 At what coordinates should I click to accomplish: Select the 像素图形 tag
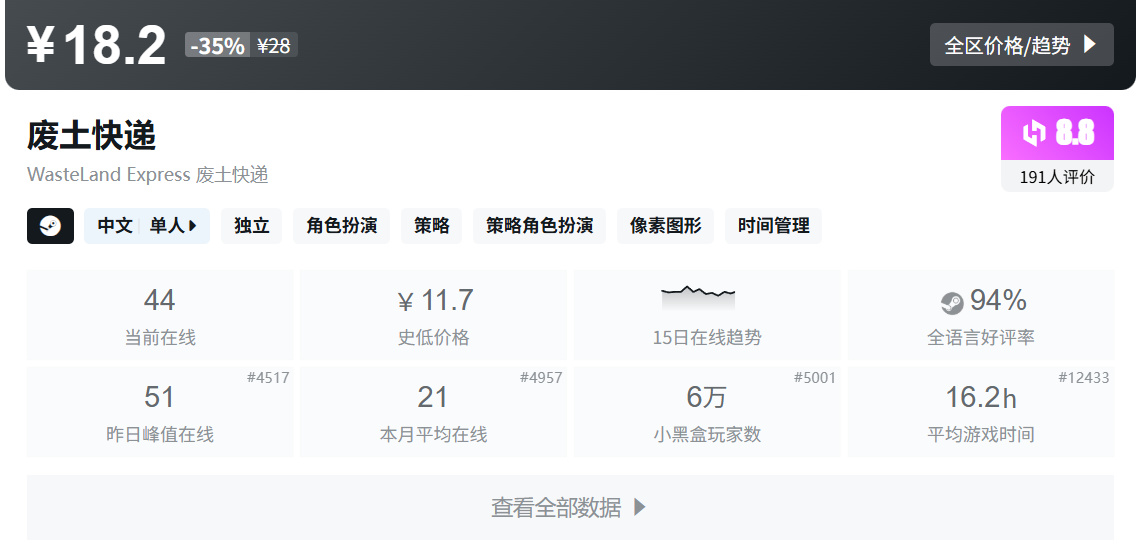pyautogui.click(x=666, y=226)
